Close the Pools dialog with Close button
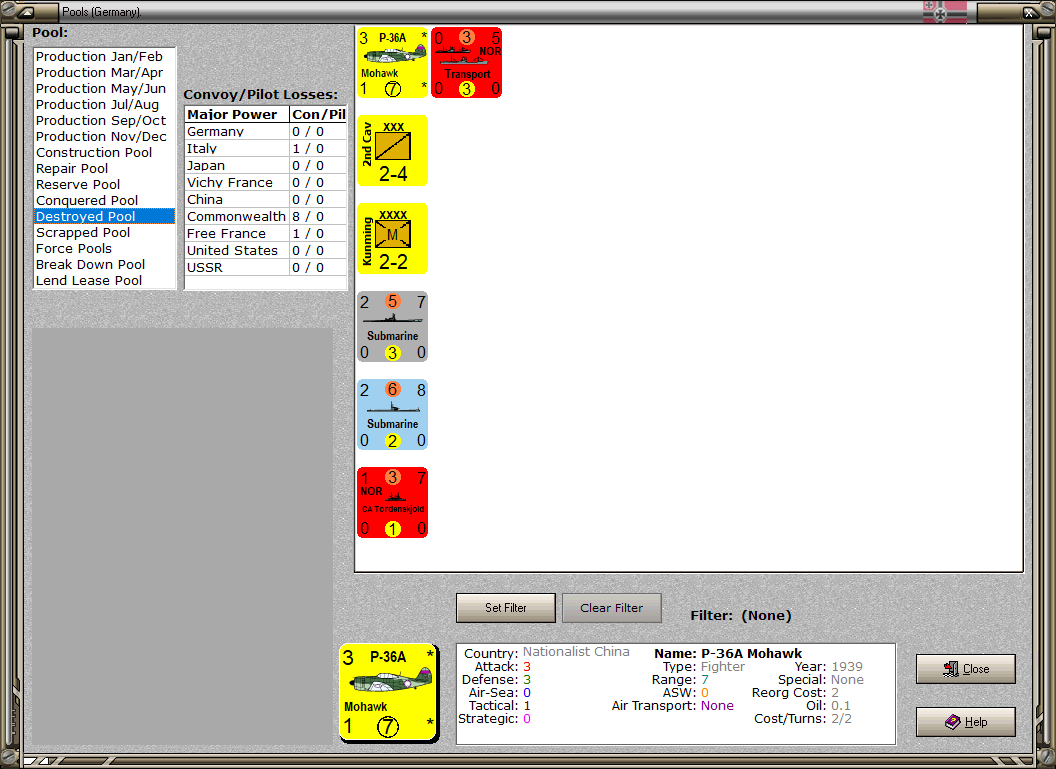This screenshot has width=1056, height=769. click(x=966, y=669)
